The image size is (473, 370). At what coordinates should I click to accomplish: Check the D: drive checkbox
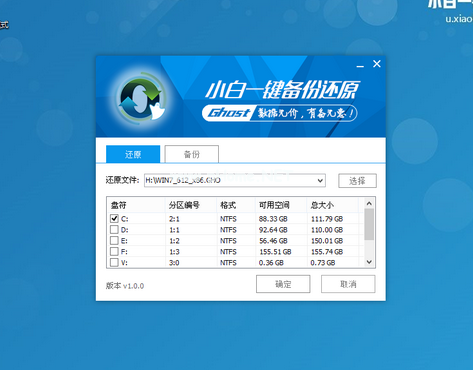pos(114,229)
